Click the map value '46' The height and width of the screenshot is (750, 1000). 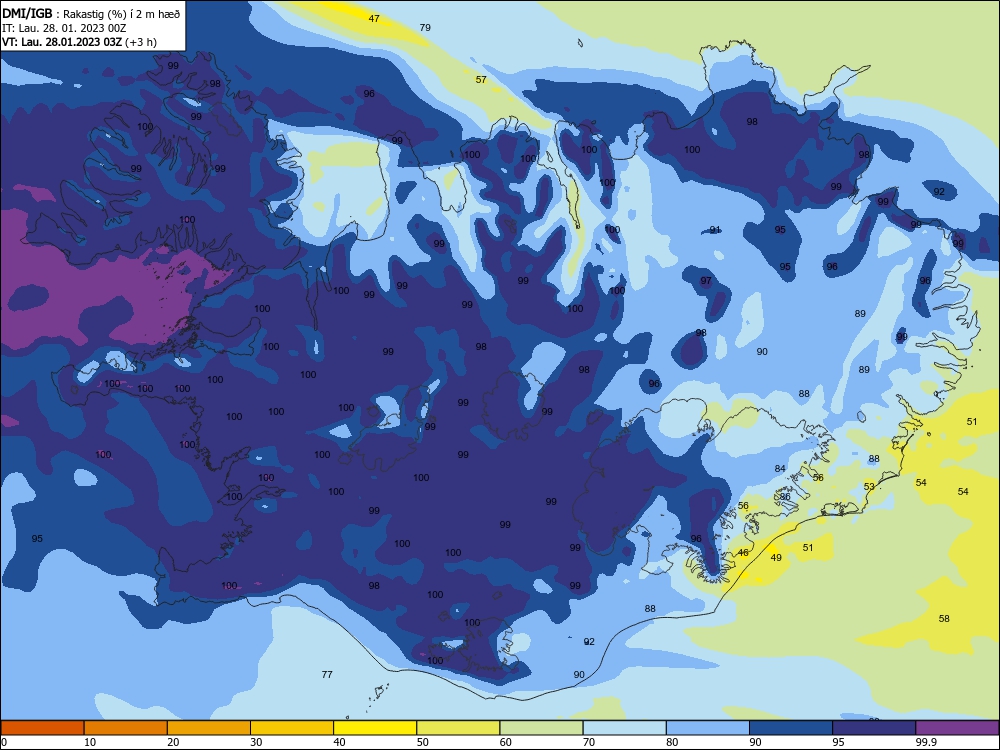click(x=743, y=552)
